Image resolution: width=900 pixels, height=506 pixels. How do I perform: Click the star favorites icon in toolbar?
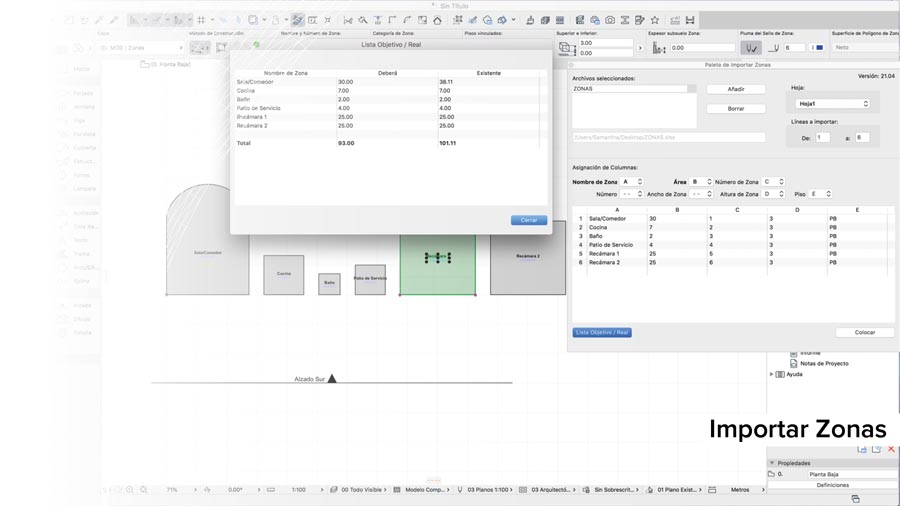(x=654, y=19)
